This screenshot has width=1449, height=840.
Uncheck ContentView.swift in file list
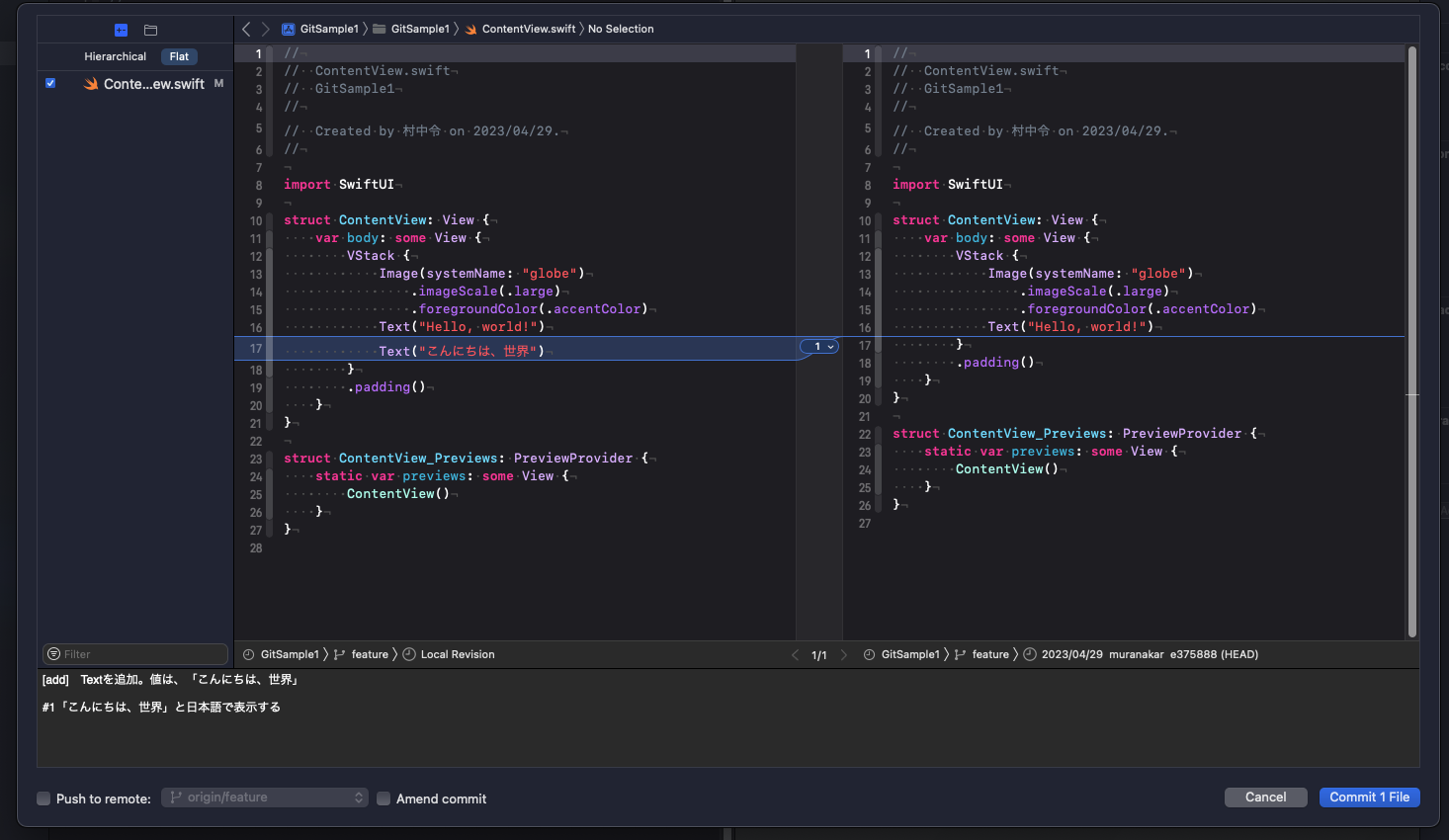click(50, 83)
